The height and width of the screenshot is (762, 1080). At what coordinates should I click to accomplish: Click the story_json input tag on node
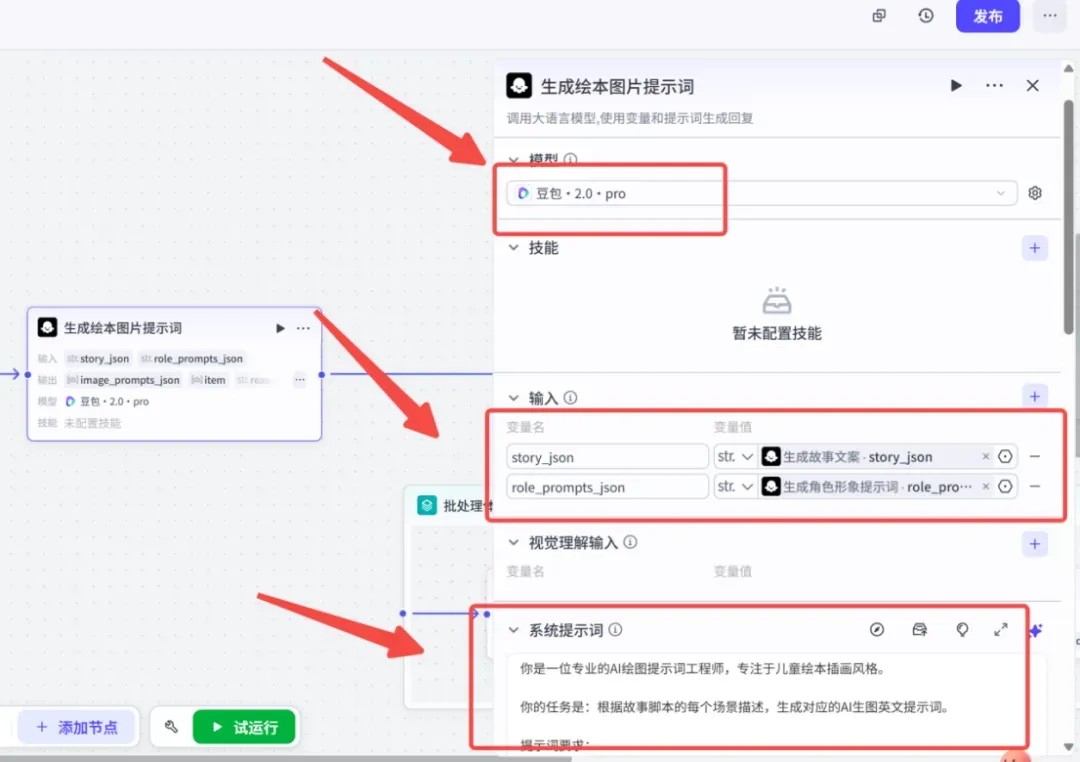pos(98,358)
